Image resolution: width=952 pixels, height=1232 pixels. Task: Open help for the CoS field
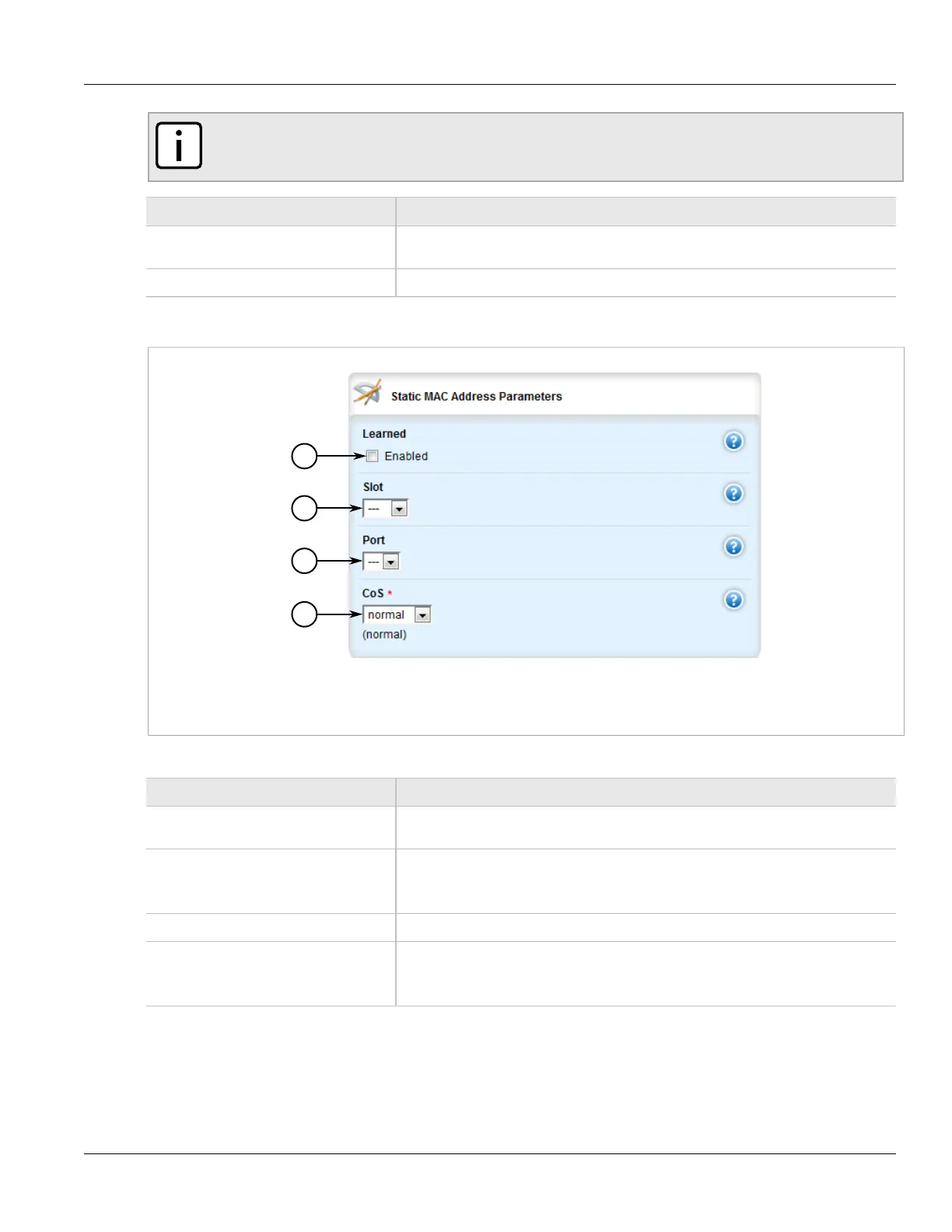pos(733,600)
